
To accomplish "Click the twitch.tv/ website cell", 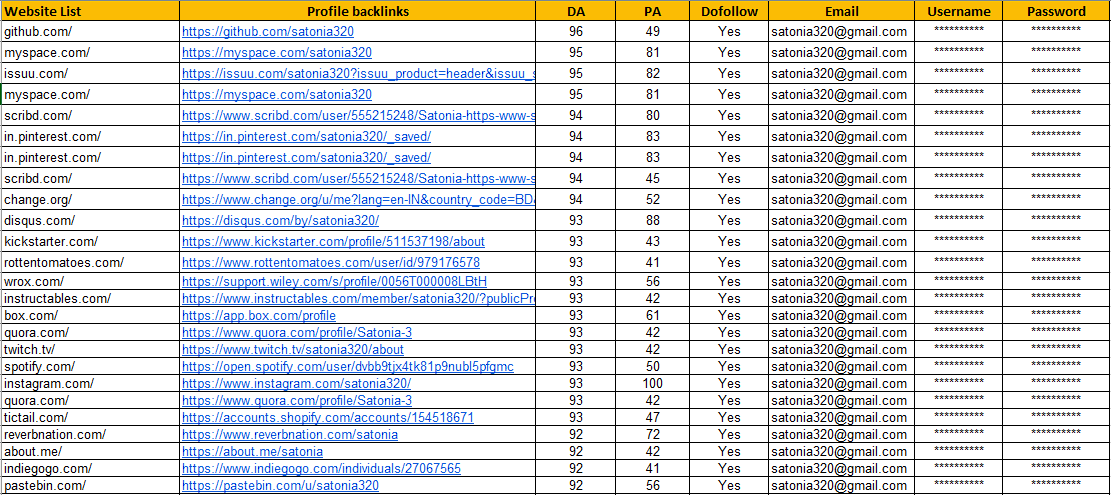I will pyautogui.click(x=90, y=350).
